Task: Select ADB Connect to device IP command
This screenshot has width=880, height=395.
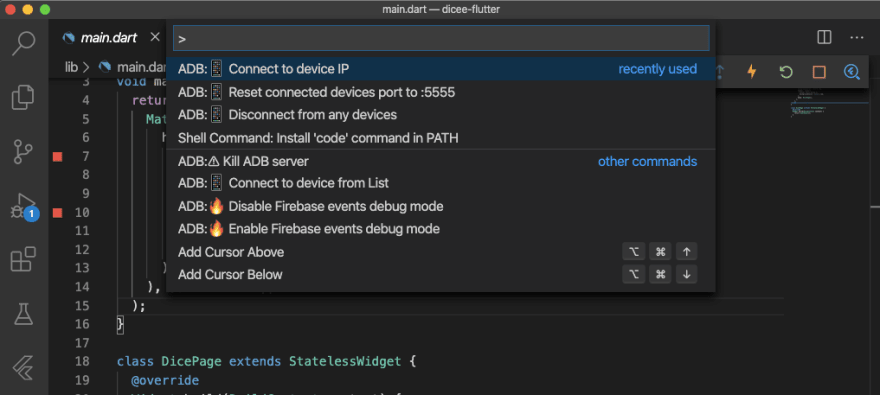Action: click(441, 69)
